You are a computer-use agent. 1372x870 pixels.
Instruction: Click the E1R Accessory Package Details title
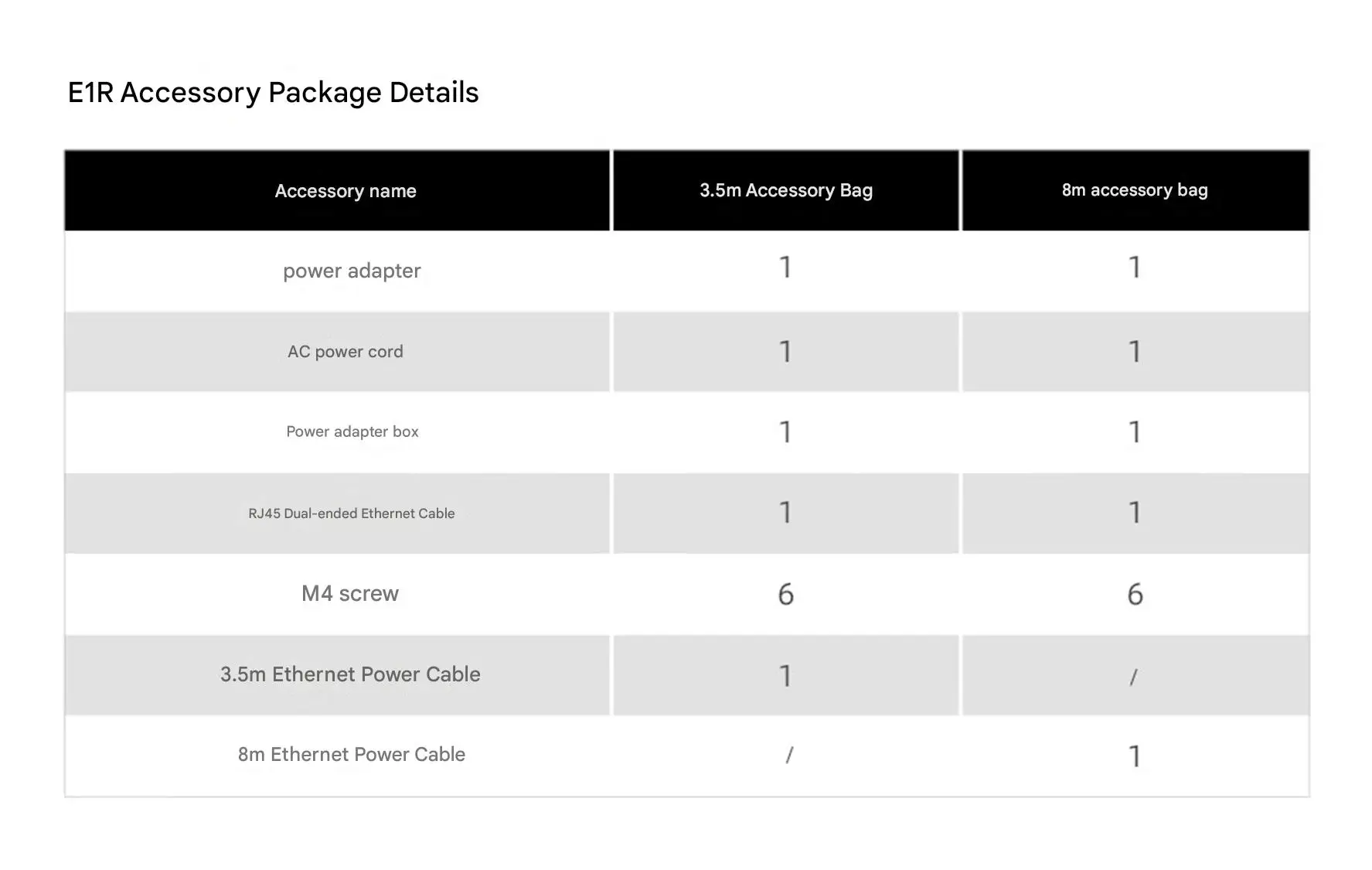click(x=273, y=93)
